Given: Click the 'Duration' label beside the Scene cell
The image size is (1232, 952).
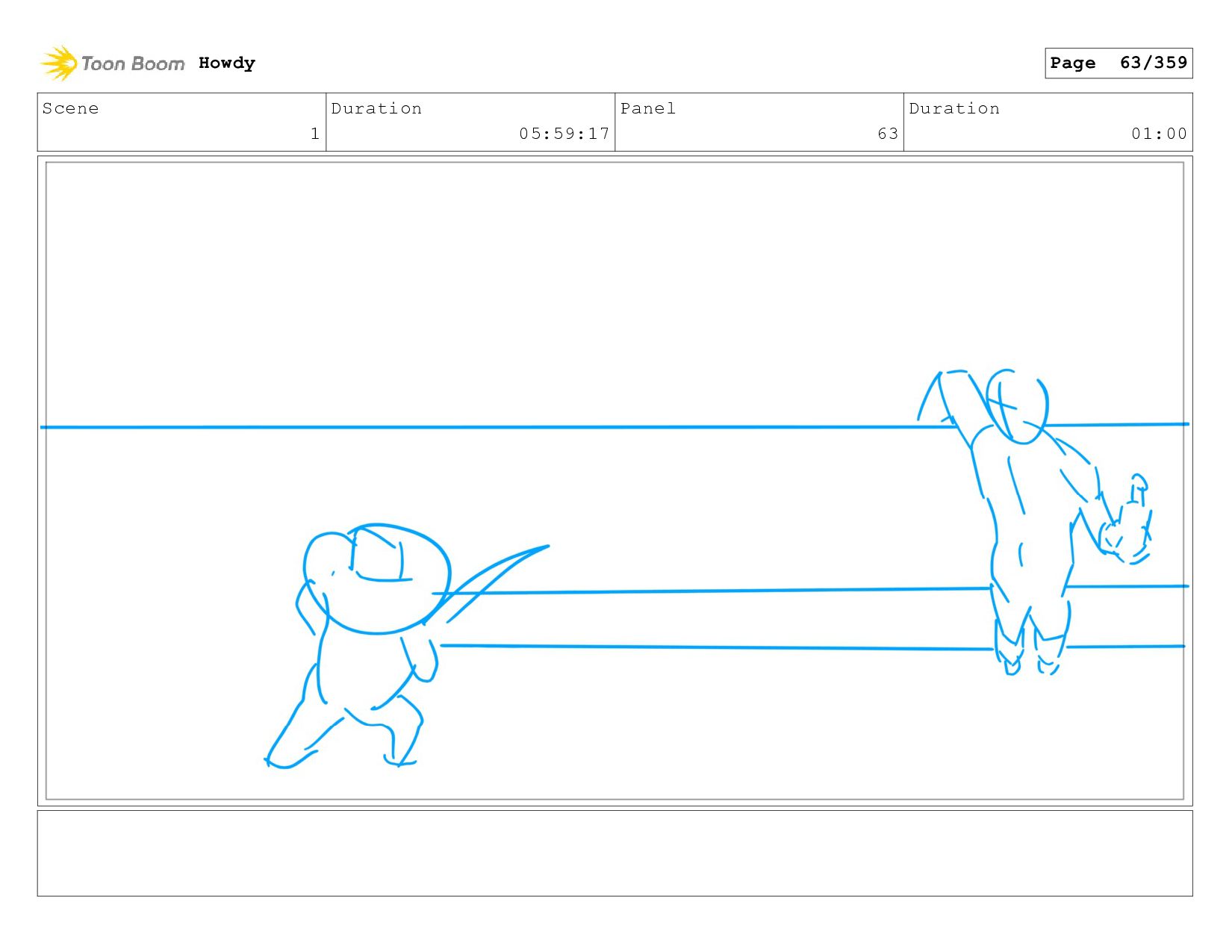Looking at the screenshot, I should (376, 108).
